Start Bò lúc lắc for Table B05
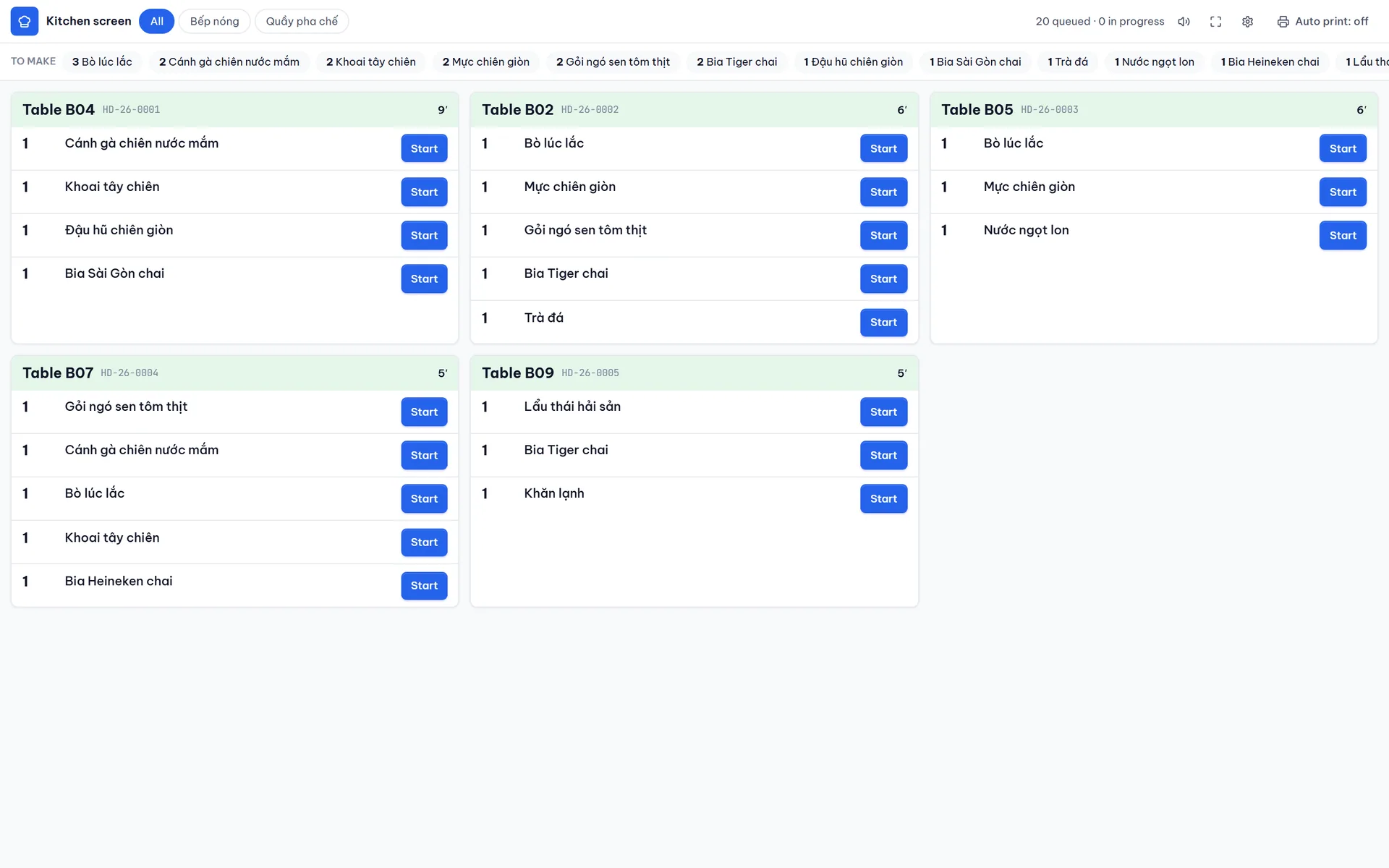This screenshot has width=1389, height=868. (x=1343, y=148)
